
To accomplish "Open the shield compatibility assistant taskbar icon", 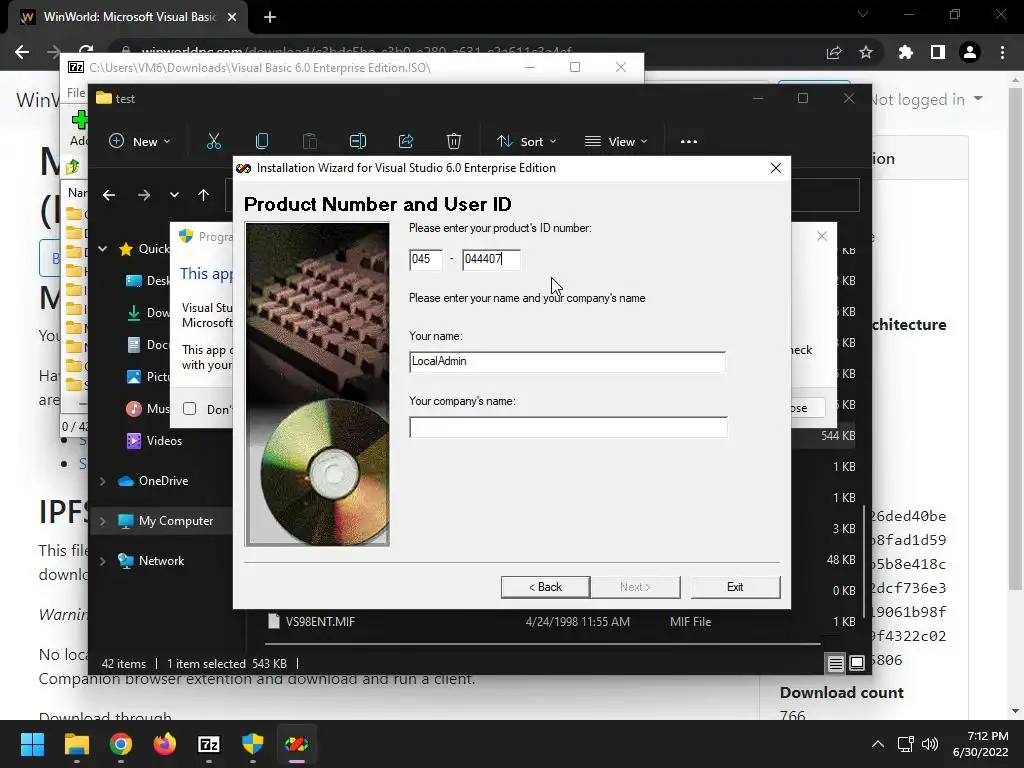I will [x=253, y=744].
